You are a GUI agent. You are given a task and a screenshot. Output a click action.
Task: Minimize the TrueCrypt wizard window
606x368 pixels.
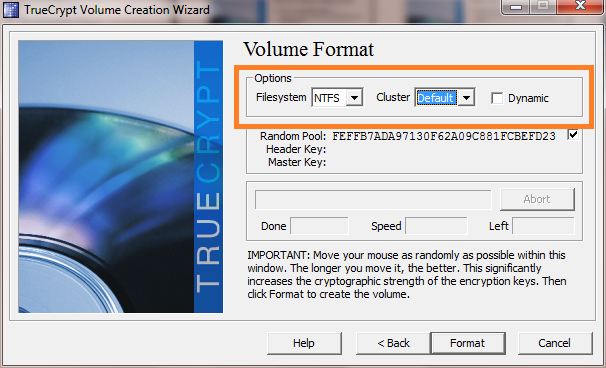point(516,6)
